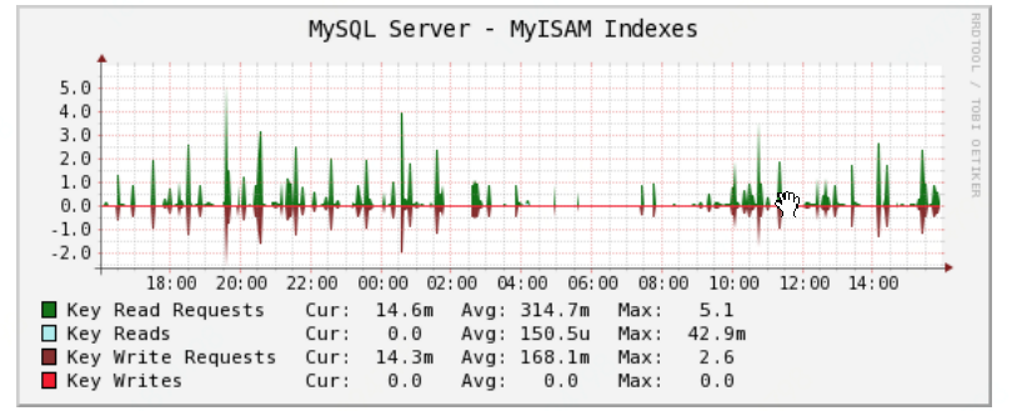1022x412 pixels.
Task: Click the chart title MySQL Server - MyISAM Indexes
Action: coord(503,29)
